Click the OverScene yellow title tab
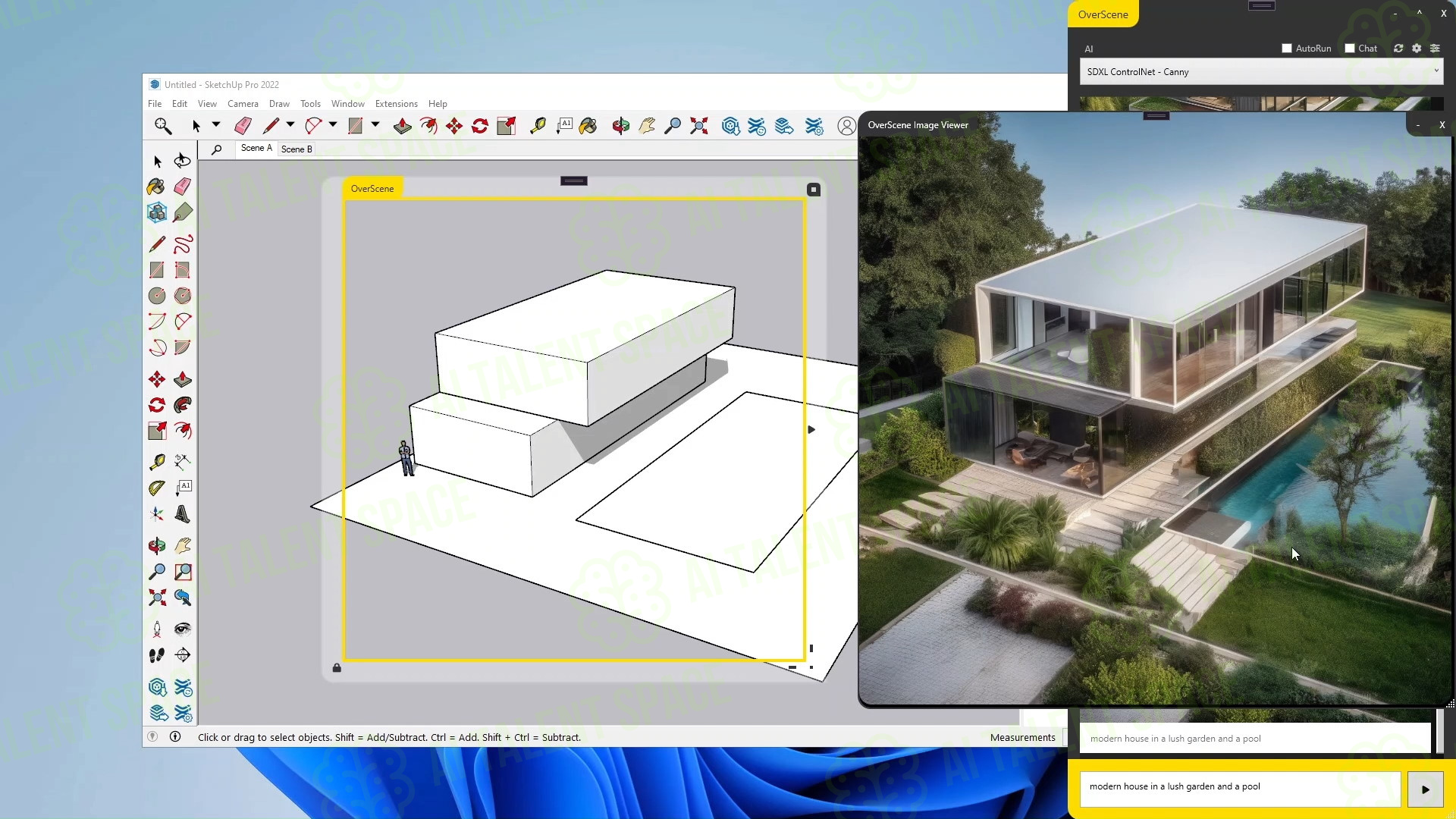The width and height of the screenshot is (1456, 819). tap(1103, 14)
